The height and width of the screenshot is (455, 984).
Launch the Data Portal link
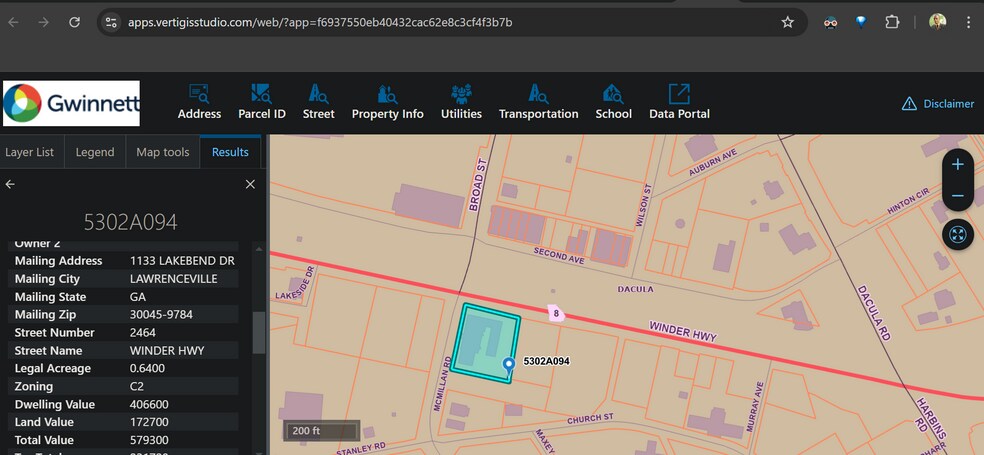click(679, 103)
